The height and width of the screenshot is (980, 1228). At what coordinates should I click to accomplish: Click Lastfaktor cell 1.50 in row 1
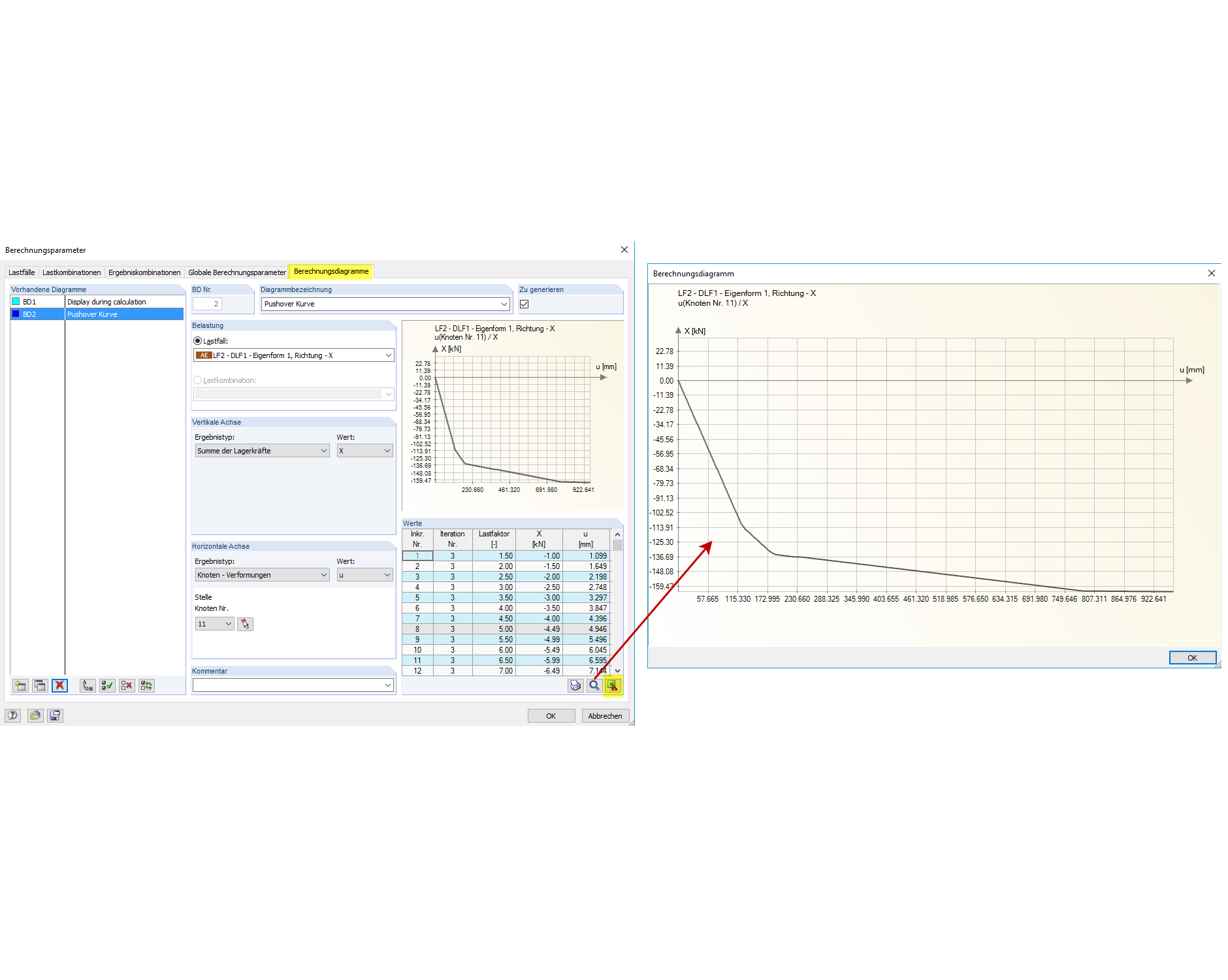(x=494, y=556)
